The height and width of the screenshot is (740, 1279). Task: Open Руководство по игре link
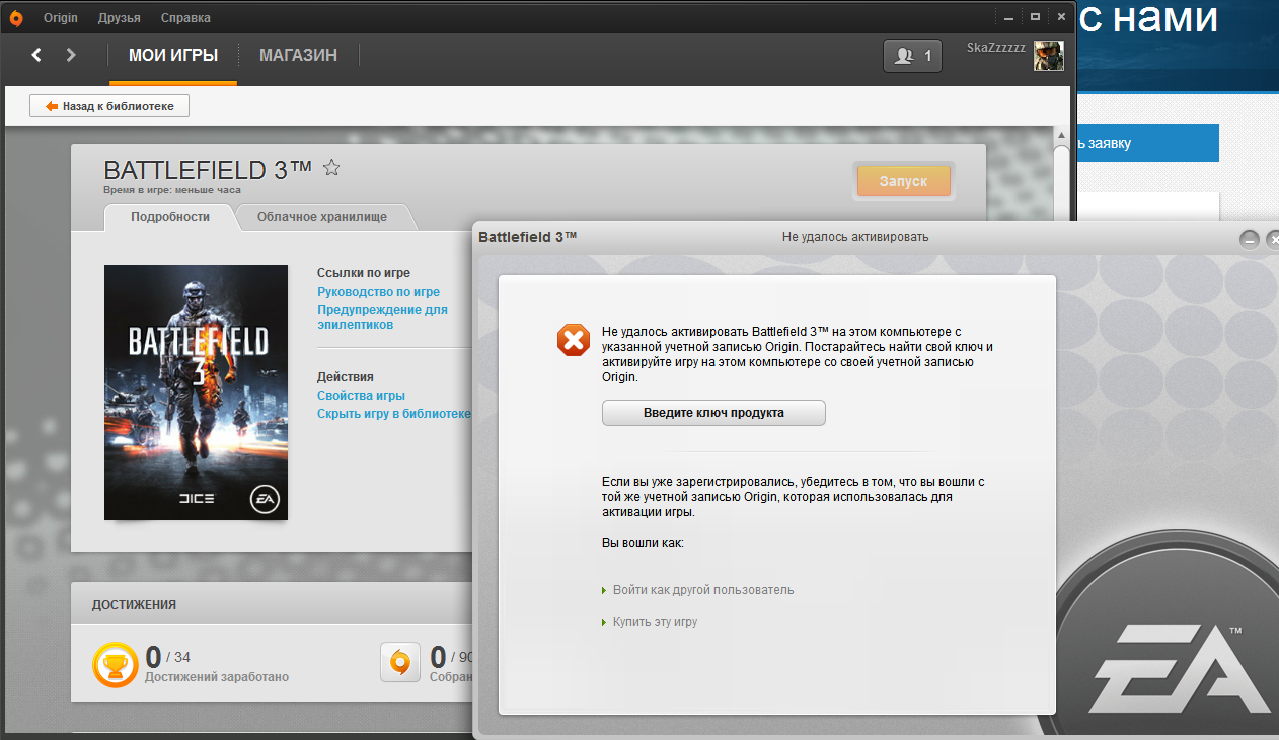click(379, 292)
